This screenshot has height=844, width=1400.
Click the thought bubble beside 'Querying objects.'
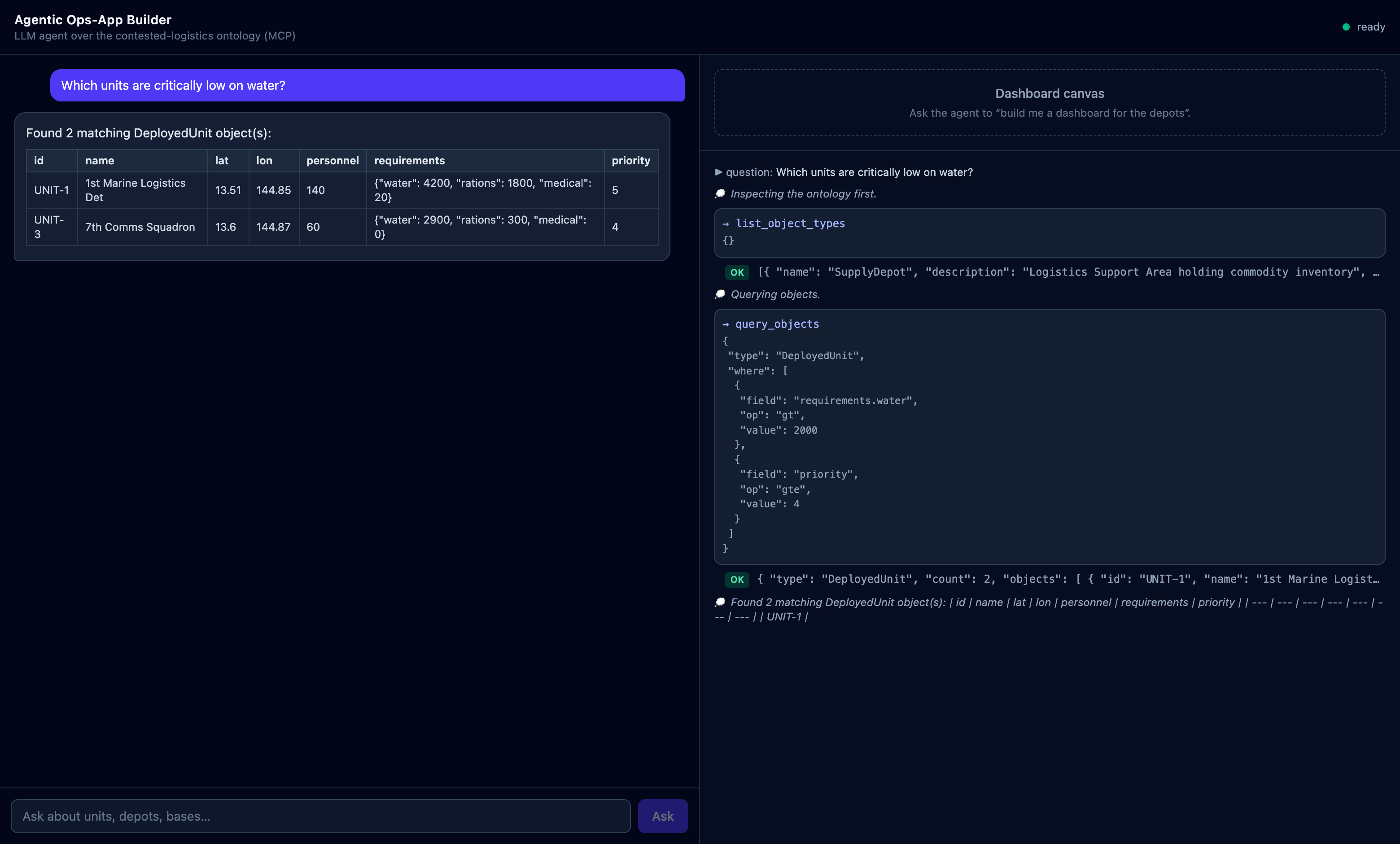pyautogui.click(x=721, y=295)
